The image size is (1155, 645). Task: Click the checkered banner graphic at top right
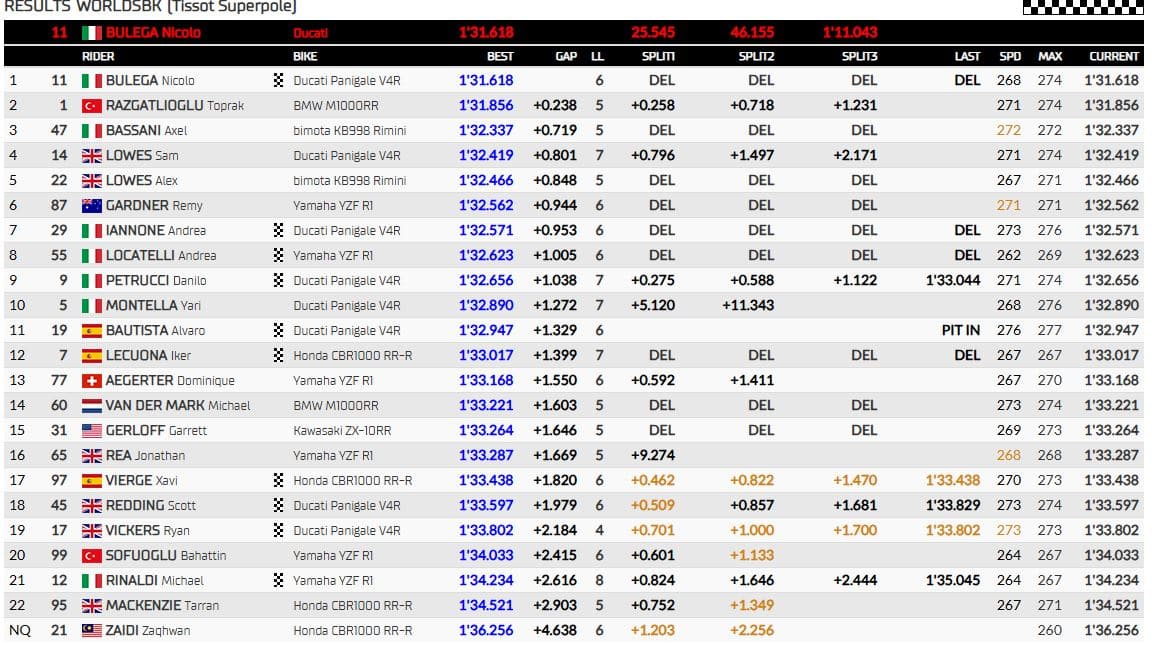[x=1083, y=7]
